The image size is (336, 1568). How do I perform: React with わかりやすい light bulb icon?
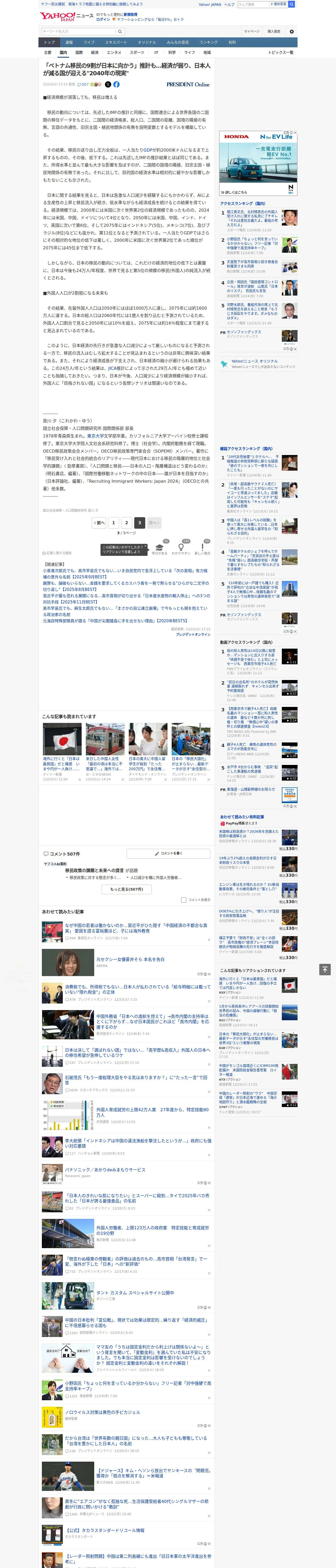coord(181,547)
